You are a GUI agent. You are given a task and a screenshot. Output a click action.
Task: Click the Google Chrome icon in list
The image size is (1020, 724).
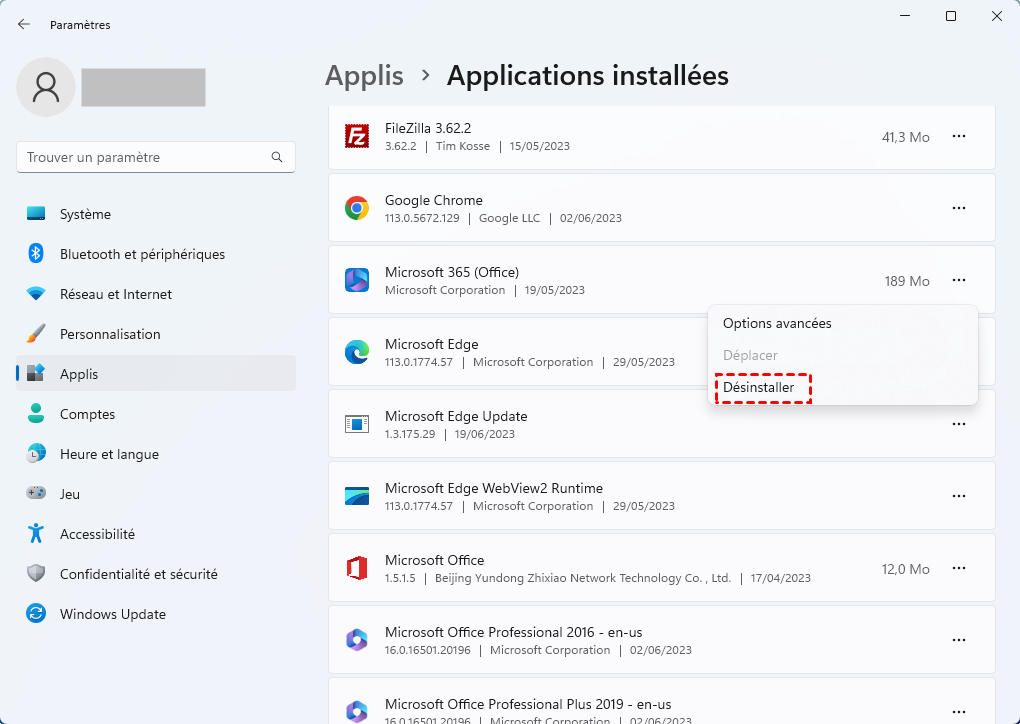tap(357, 208)
